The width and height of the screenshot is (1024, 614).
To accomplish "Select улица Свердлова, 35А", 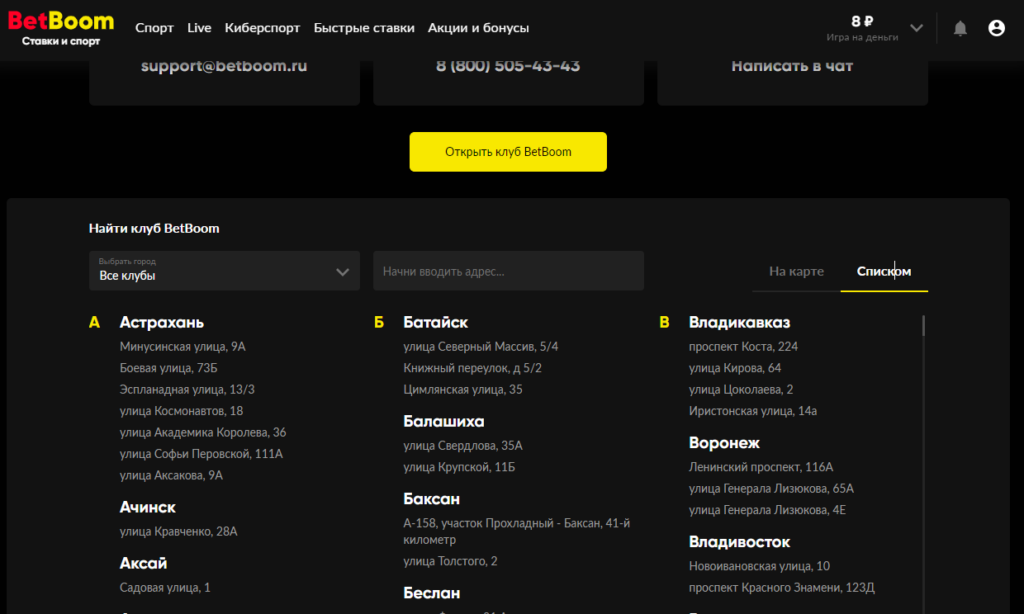I will (462, 446).
